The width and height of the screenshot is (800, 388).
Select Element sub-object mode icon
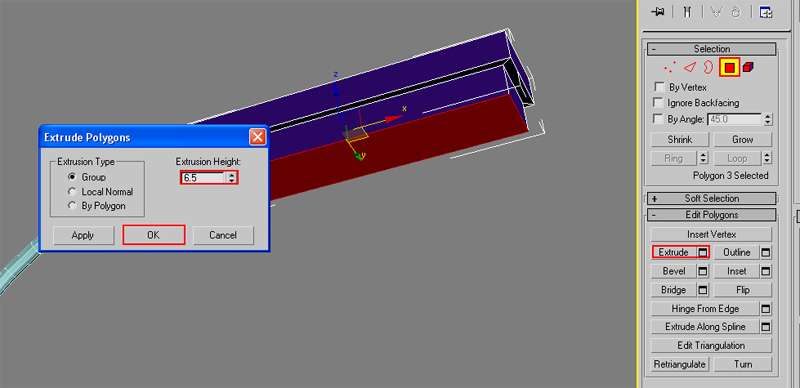click(x=748, y=67)
